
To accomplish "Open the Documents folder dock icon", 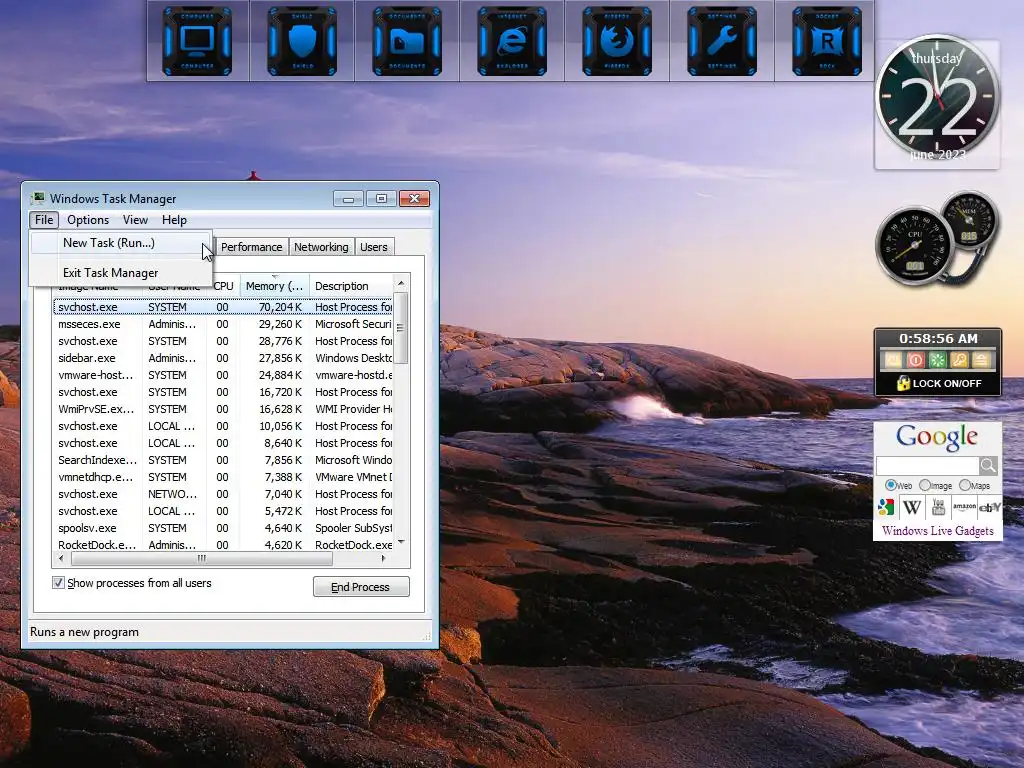I will click(x=407, y=40).
